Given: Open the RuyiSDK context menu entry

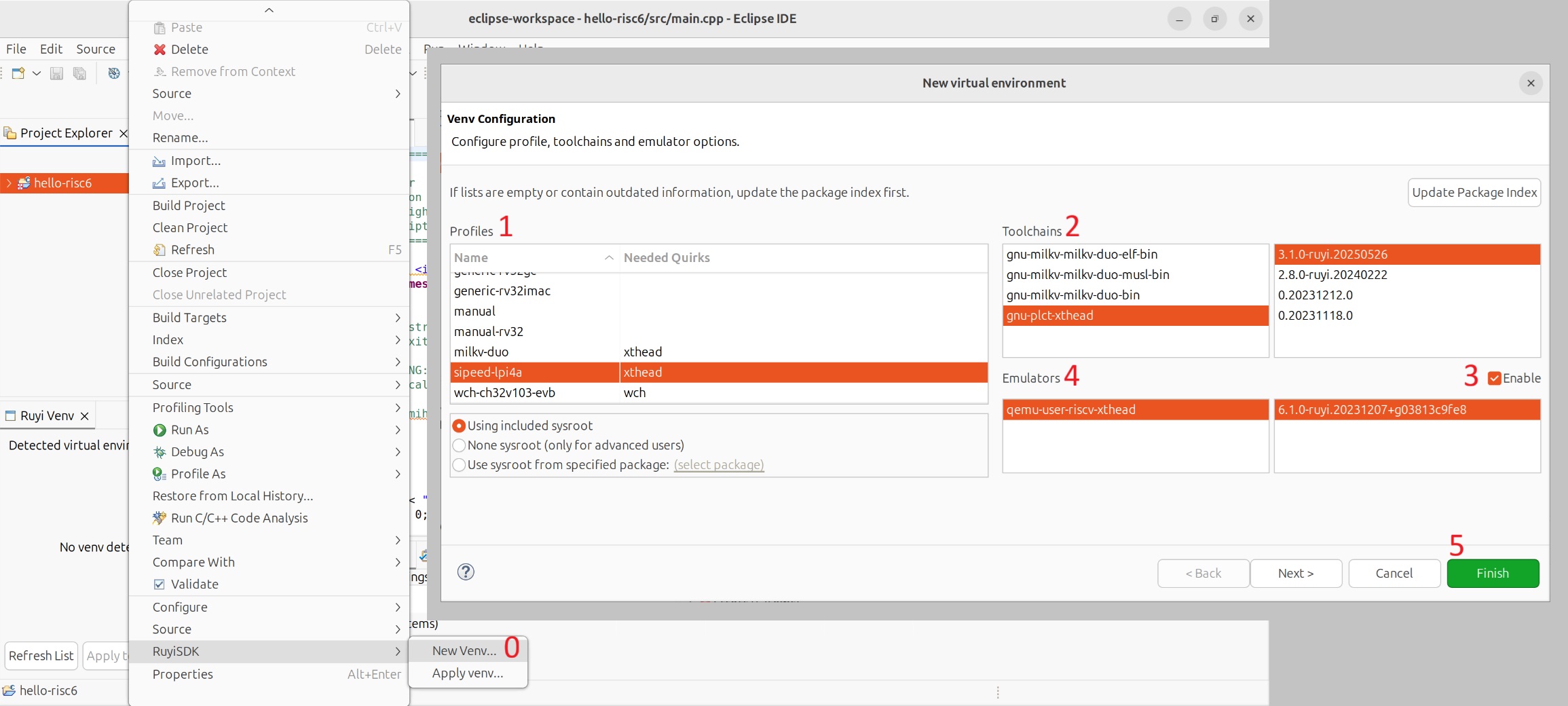Looking at the screenshot, I should pyautogui.click(x=269, y=652).
